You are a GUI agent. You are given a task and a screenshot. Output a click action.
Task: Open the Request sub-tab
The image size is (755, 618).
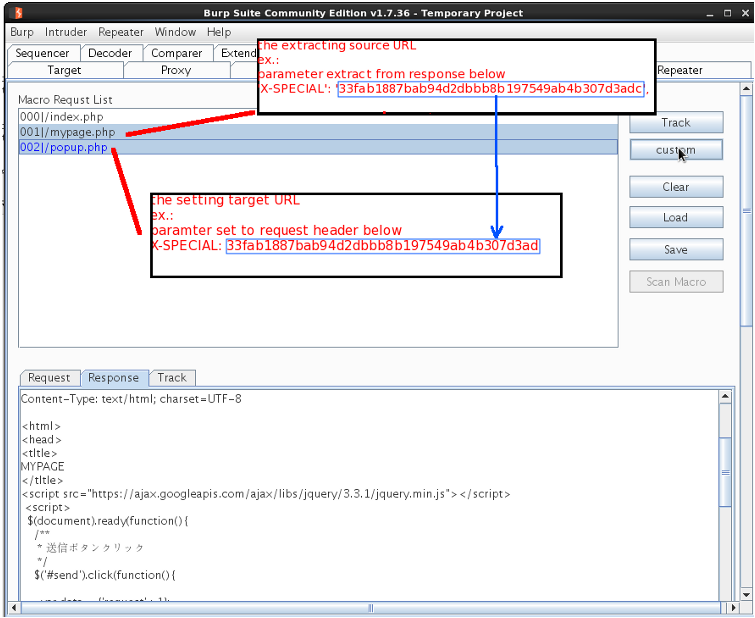[x=49, y=378]
